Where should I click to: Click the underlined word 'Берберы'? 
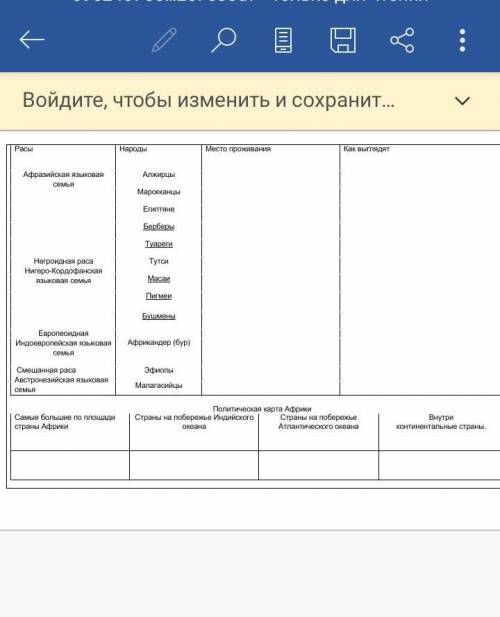(x=159, y=226)
